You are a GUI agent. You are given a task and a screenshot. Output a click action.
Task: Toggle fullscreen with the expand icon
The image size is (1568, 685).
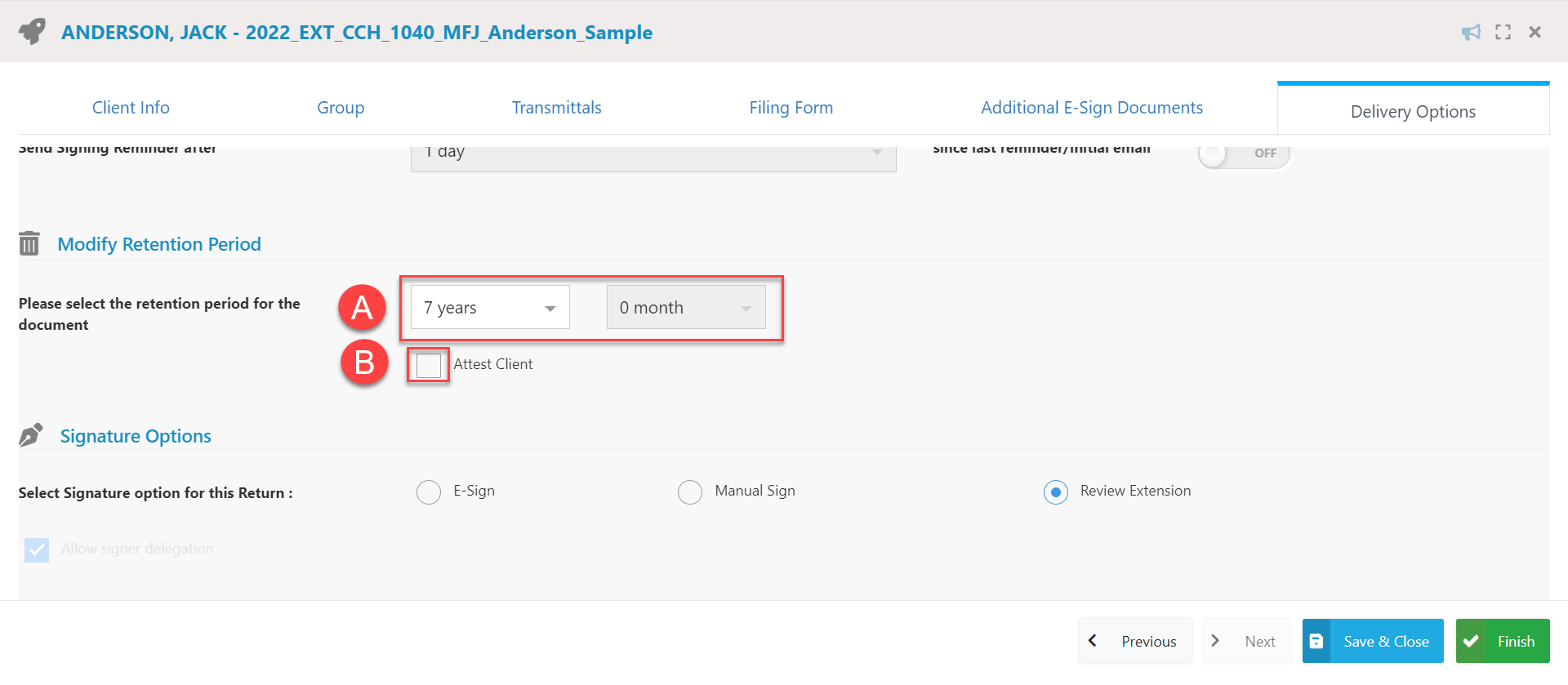tap(1503, 32)
